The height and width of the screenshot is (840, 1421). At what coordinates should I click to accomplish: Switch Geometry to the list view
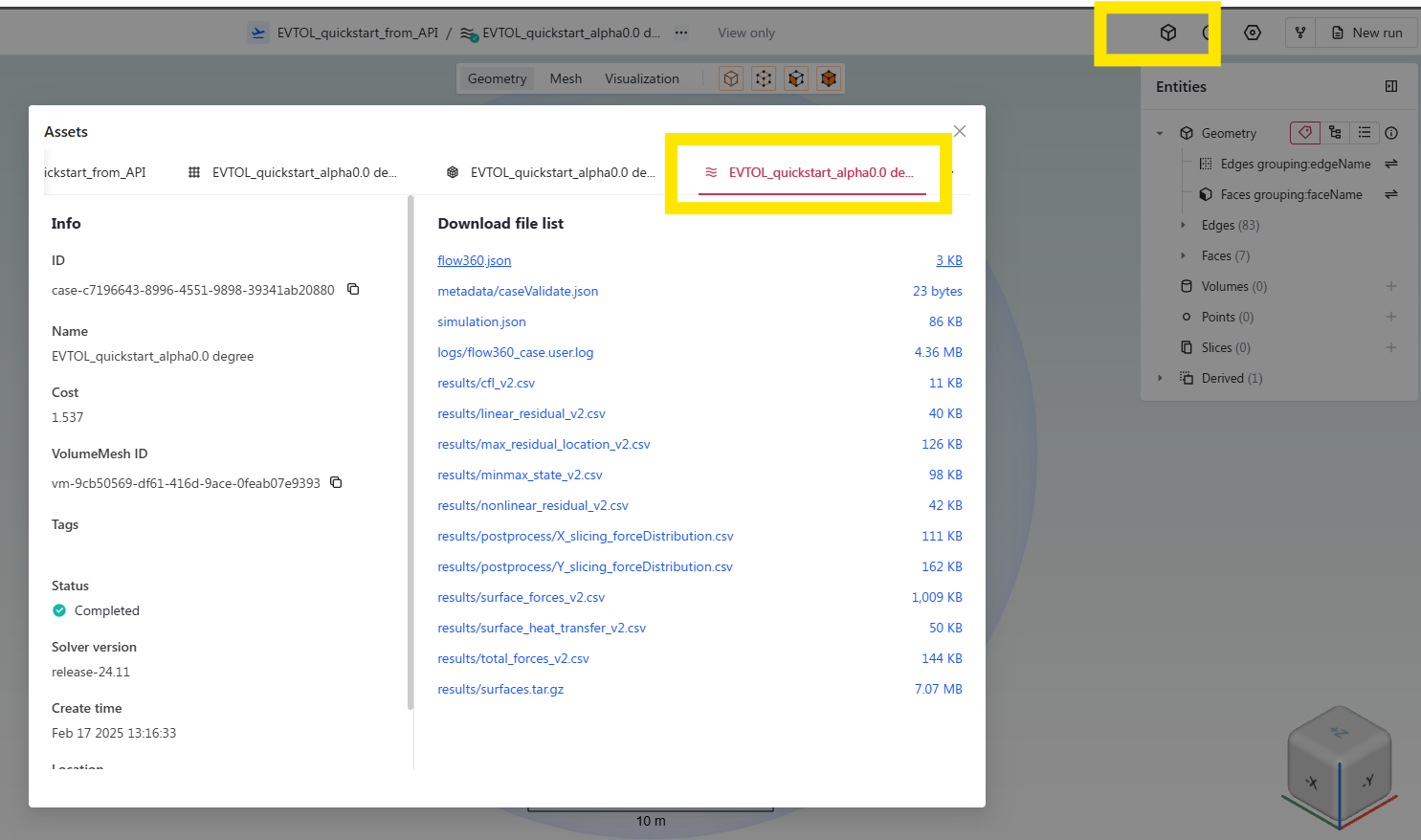point(1364,133)
